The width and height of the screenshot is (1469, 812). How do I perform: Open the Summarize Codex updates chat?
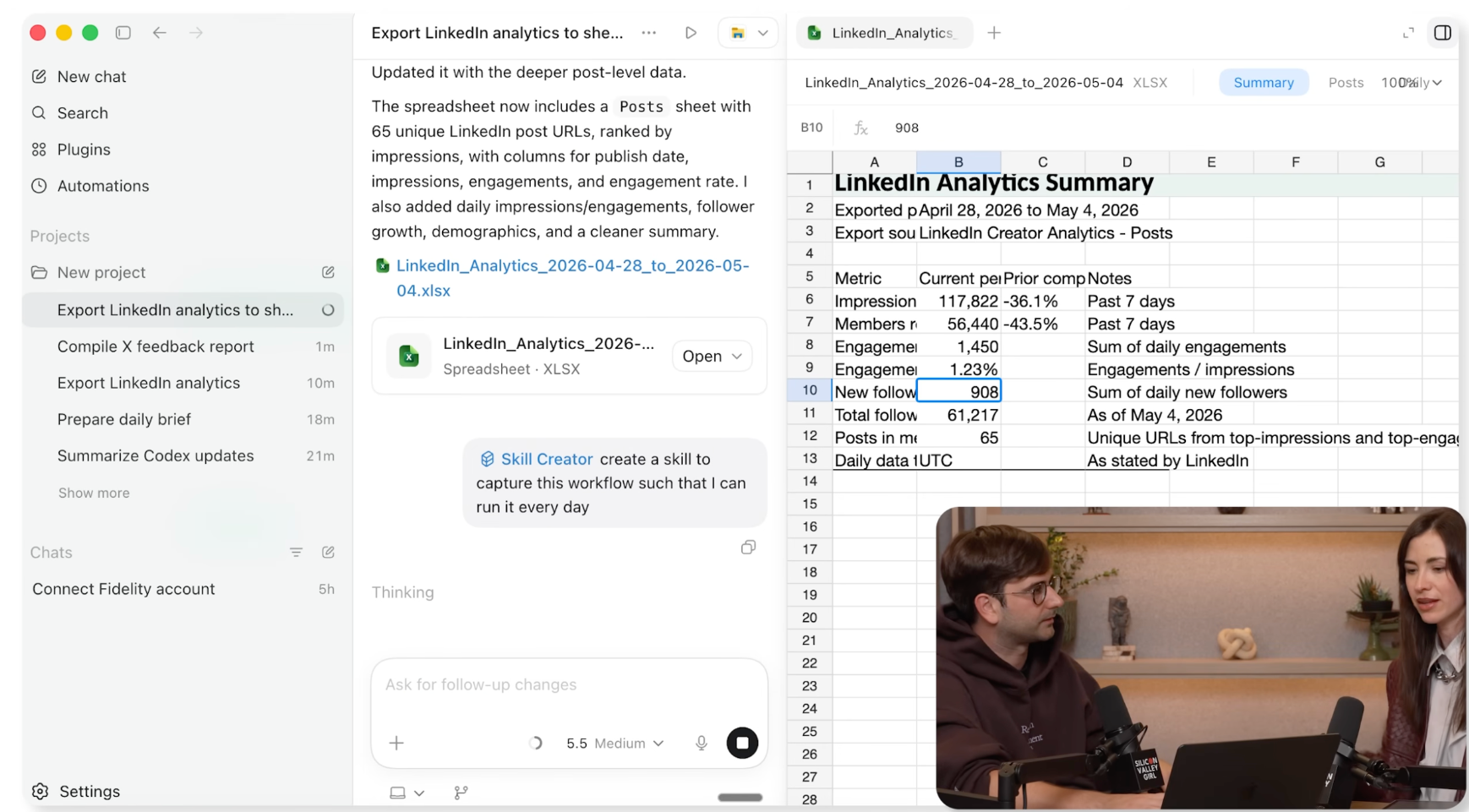coord(183,455)
